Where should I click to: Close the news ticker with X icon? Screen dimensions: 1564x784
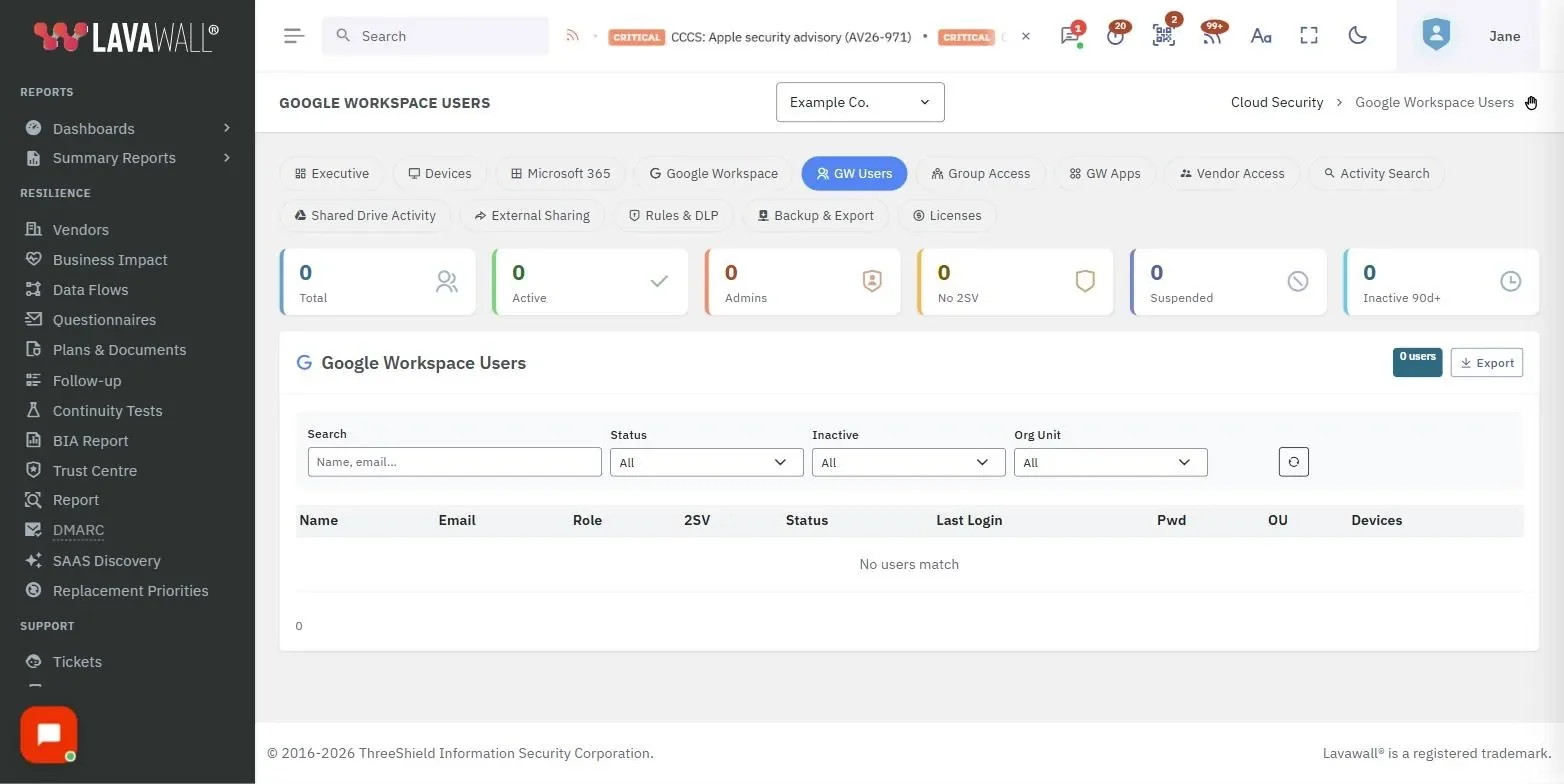1025,36
